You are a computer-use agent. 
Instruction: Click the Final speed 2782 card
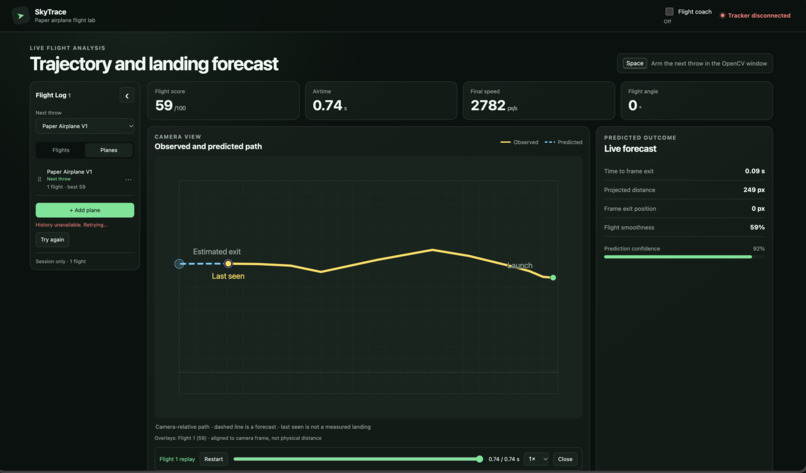[x=539, y=101]
